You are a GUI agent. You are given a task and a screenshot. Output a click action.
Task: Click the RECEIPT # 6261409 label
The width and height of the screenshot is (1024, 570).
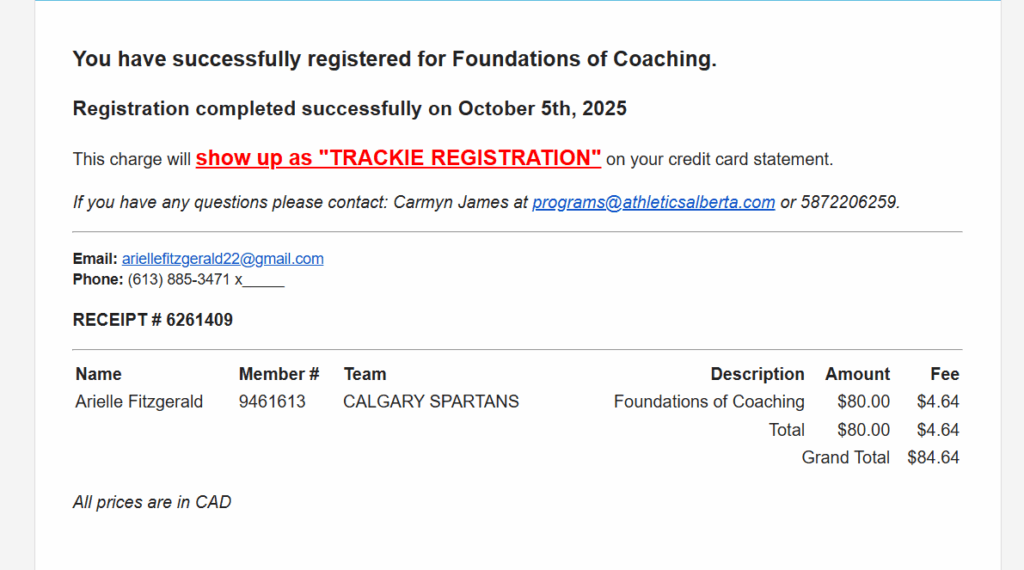tap(153, 320)
